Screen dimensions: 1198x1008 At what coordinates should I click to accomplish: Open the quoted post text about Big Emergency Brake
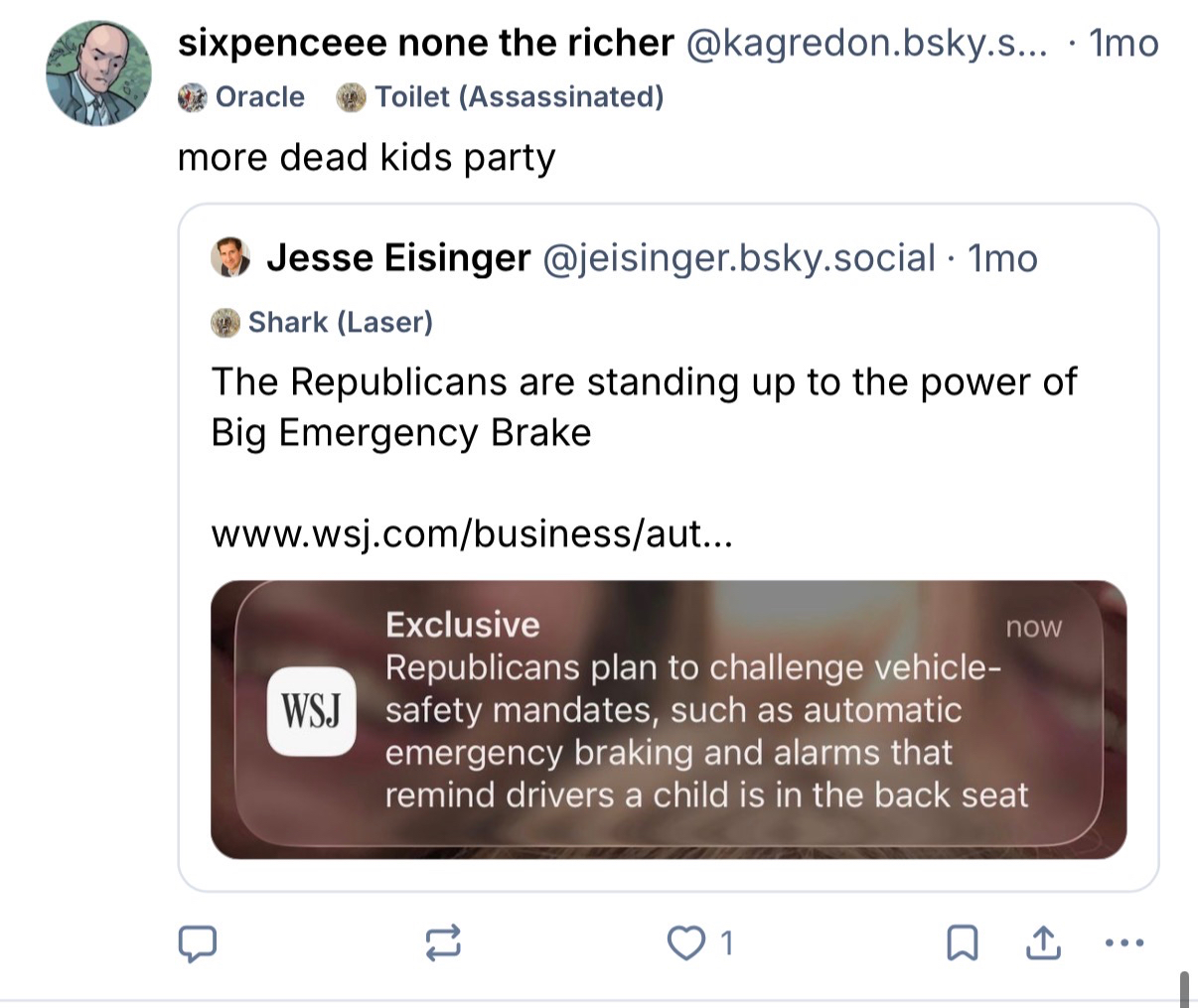pos(644,407)
